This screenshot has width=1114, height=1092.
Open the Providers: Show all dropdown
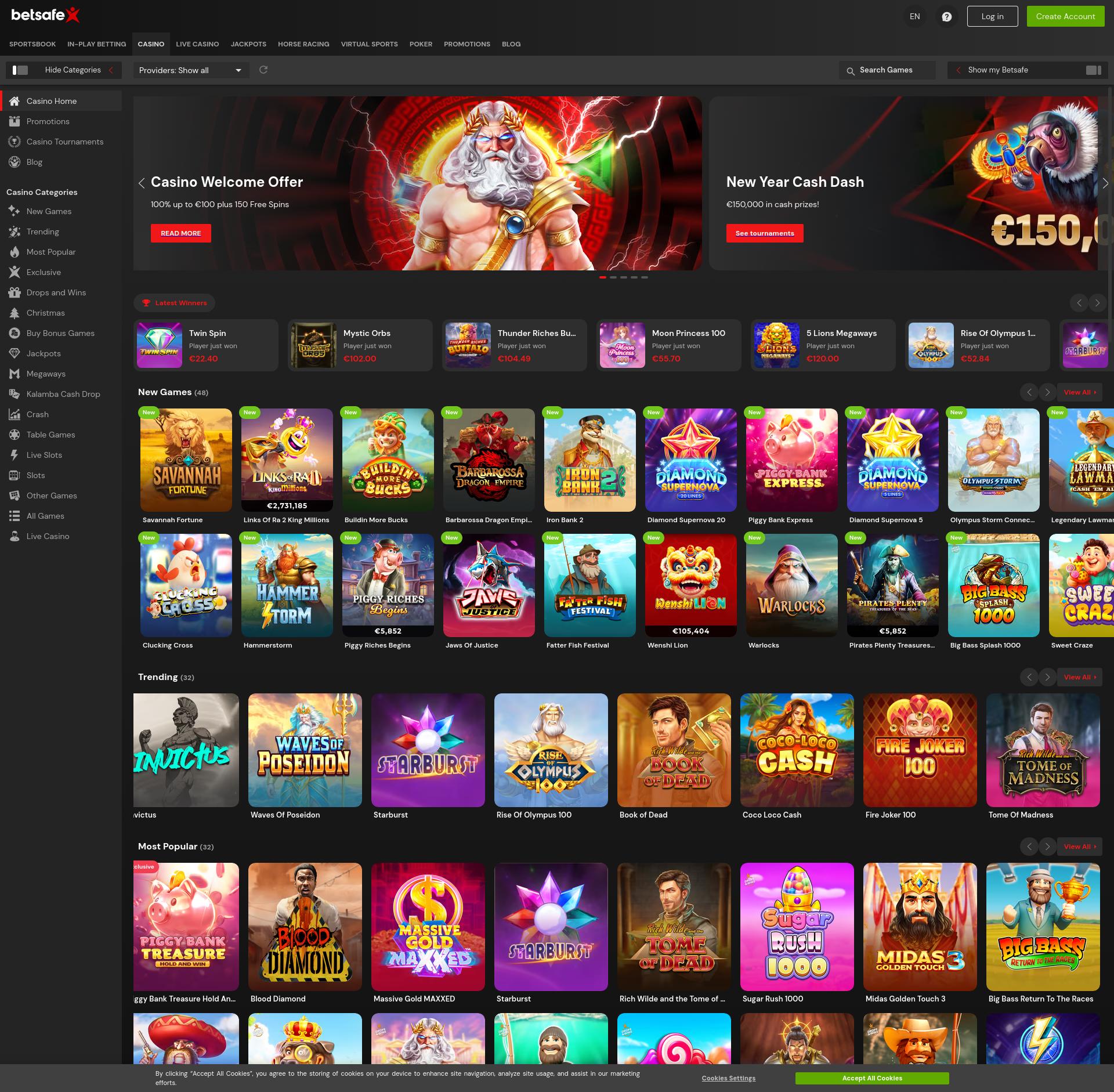[191, 70]
